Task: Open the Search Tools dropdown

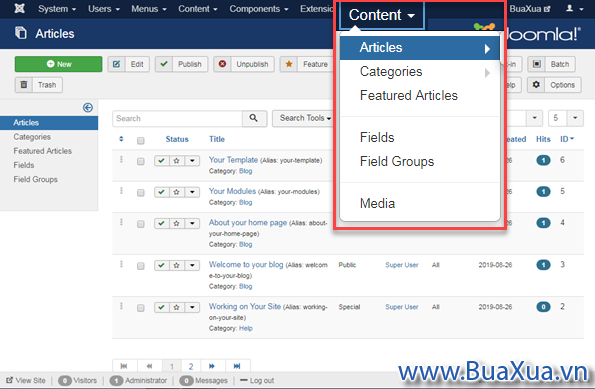Action: 303,118
